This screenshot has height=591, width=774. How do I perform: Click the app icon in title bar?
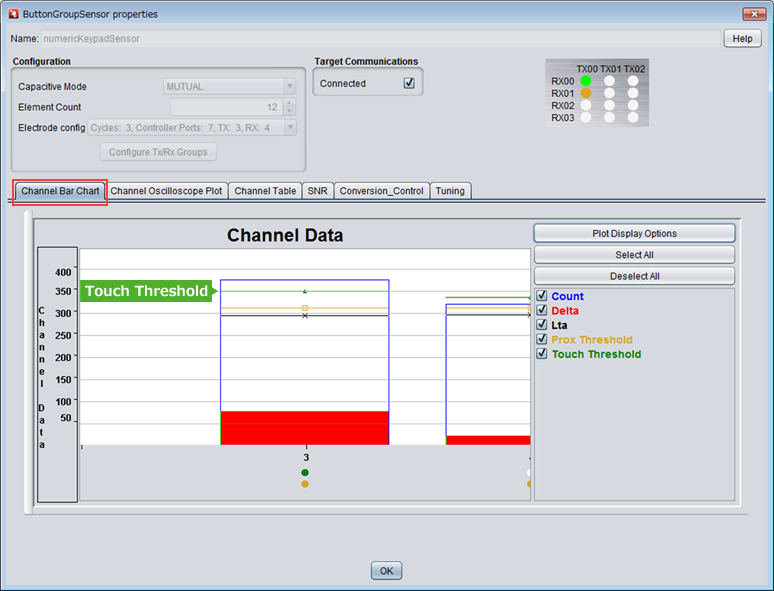pyautogui.click(x=12, y=14)
